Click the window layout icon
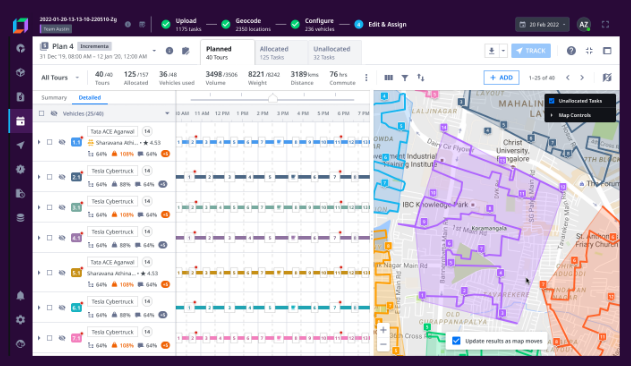This screenshot has height=367, width=632. pyautogui.click(x=607, y=51)
